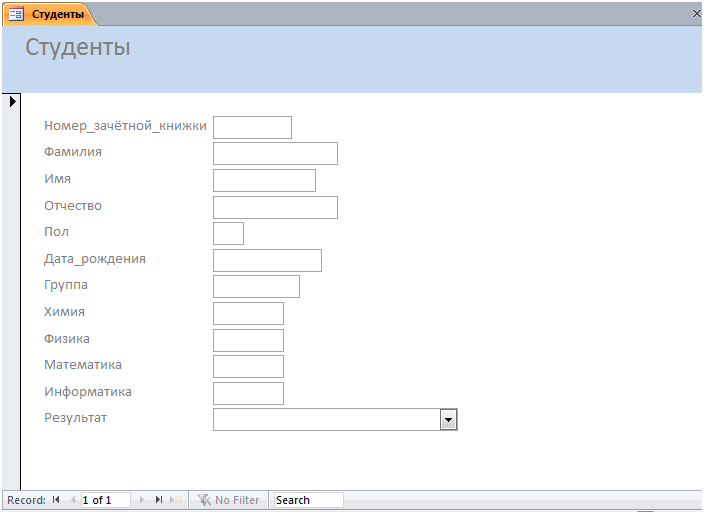Close the Студенты form window
The height and width of the screenshot is (514, 704).
click(x=696, y=14)
